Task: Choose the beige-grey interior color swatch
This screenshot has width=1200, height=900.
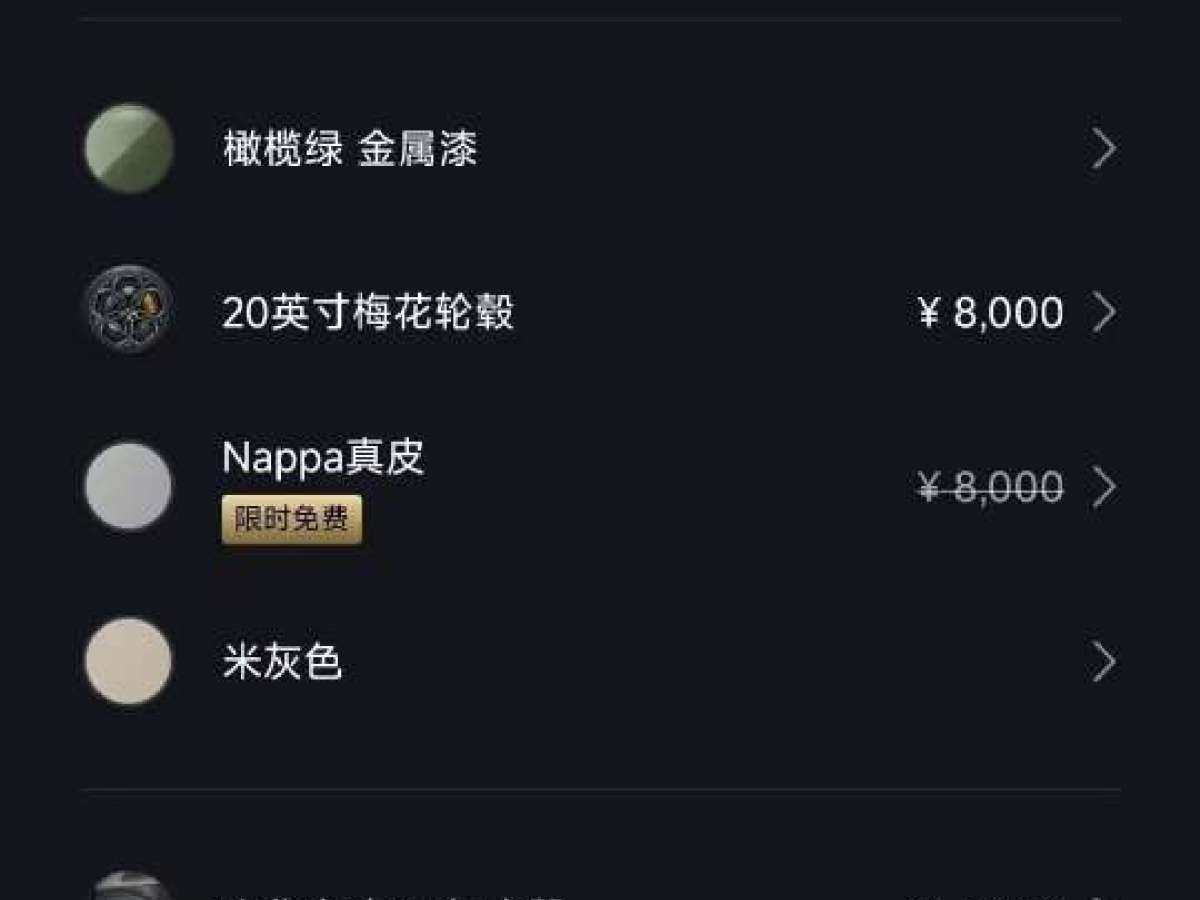Action: point(129,661)
